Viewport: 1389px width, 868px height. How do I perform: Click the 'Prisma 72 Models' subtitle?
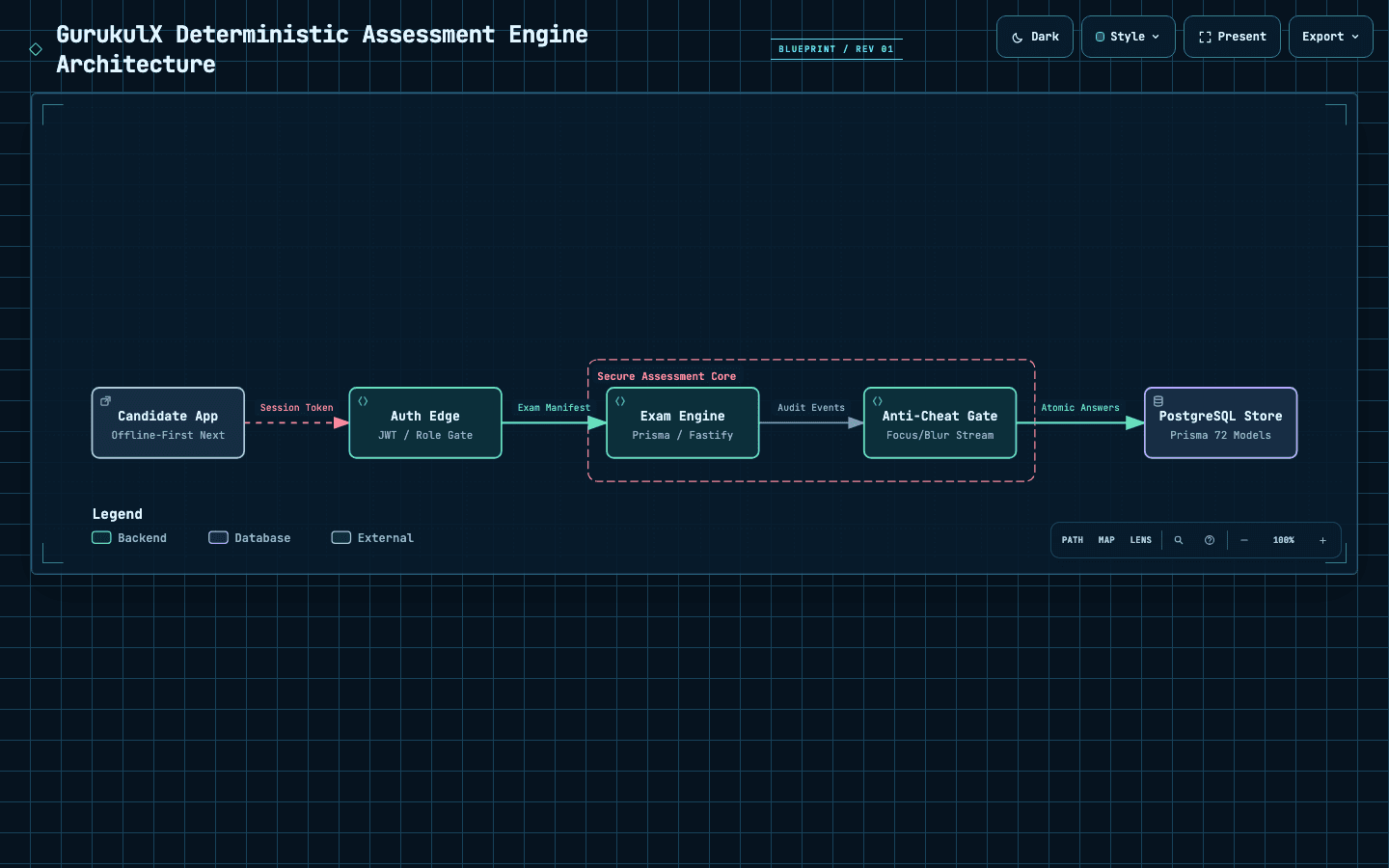tap(1220, 435)
